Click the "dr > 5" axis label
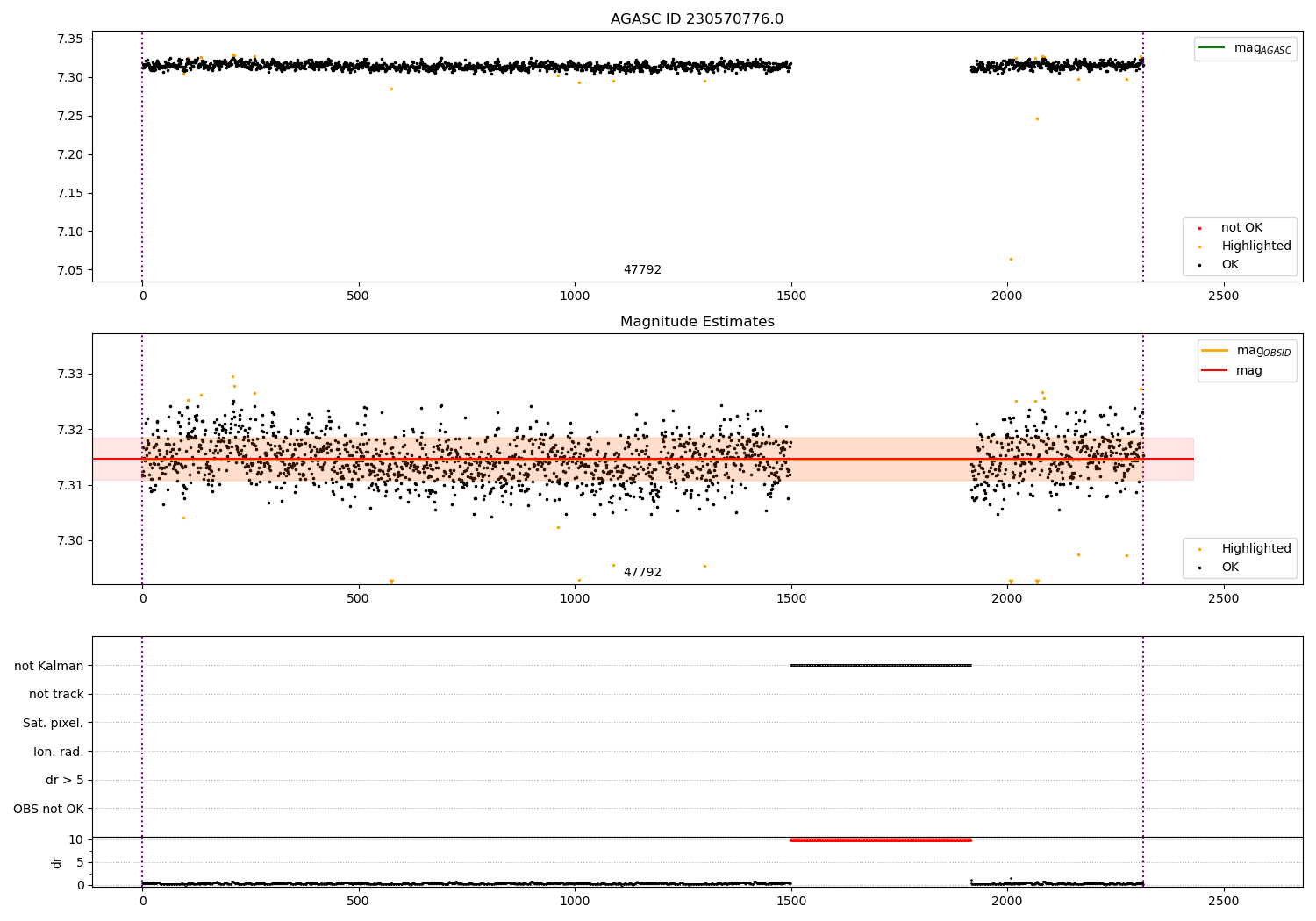Image resolution: width=1316 pixels, height=921 pixels. [65, 780]
